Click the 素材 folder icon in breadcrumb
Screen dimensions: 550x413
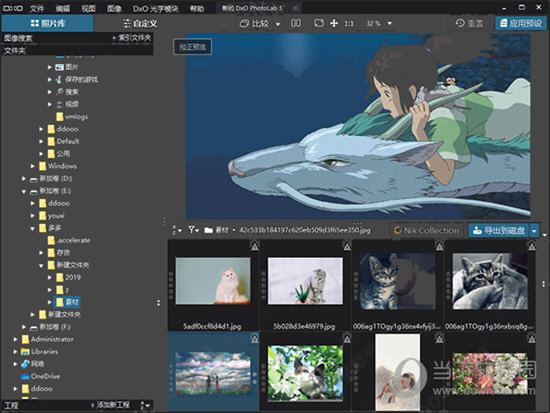(209, 230)
